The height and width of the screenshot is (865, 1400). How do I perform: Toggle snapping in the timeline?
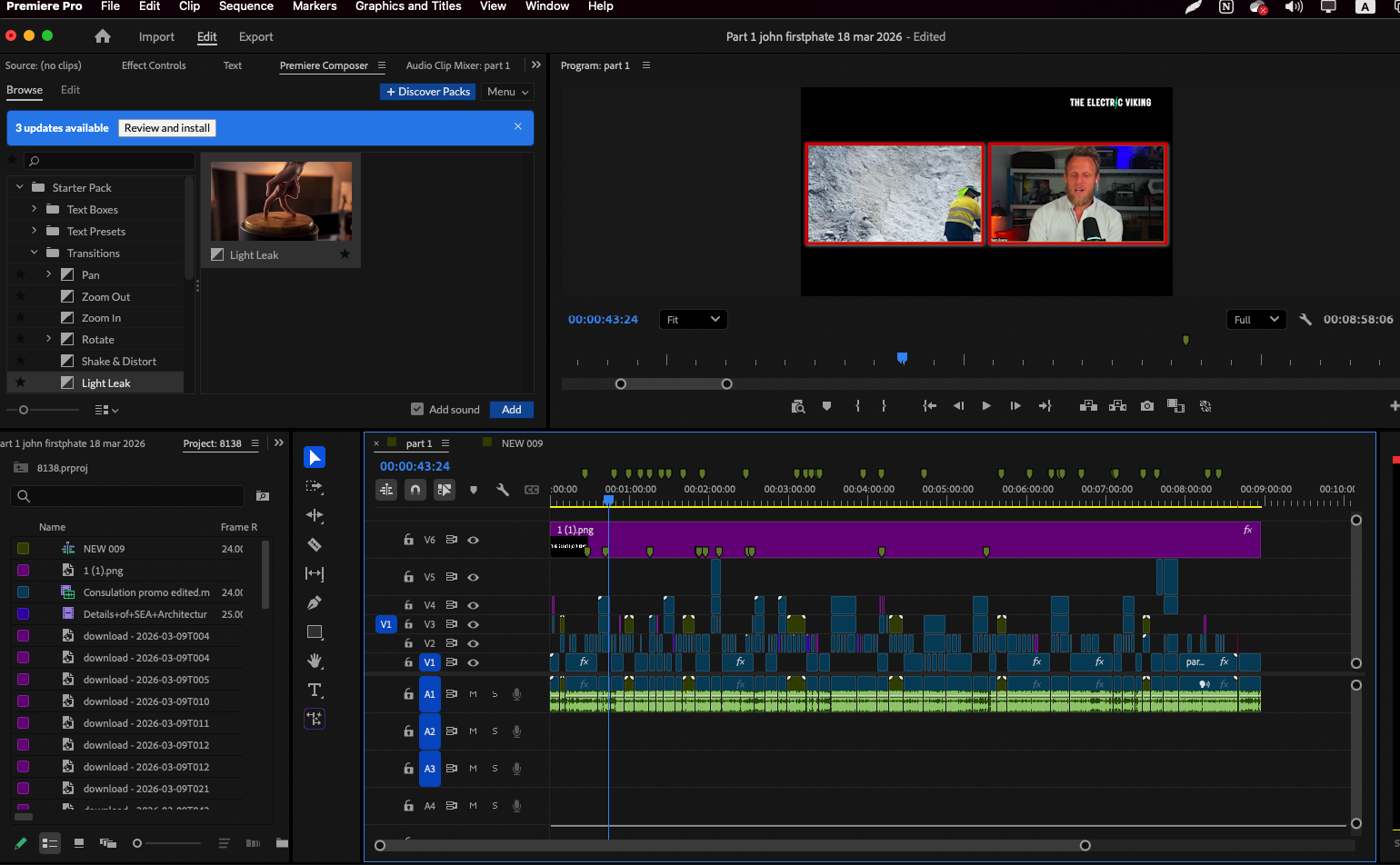415,490
